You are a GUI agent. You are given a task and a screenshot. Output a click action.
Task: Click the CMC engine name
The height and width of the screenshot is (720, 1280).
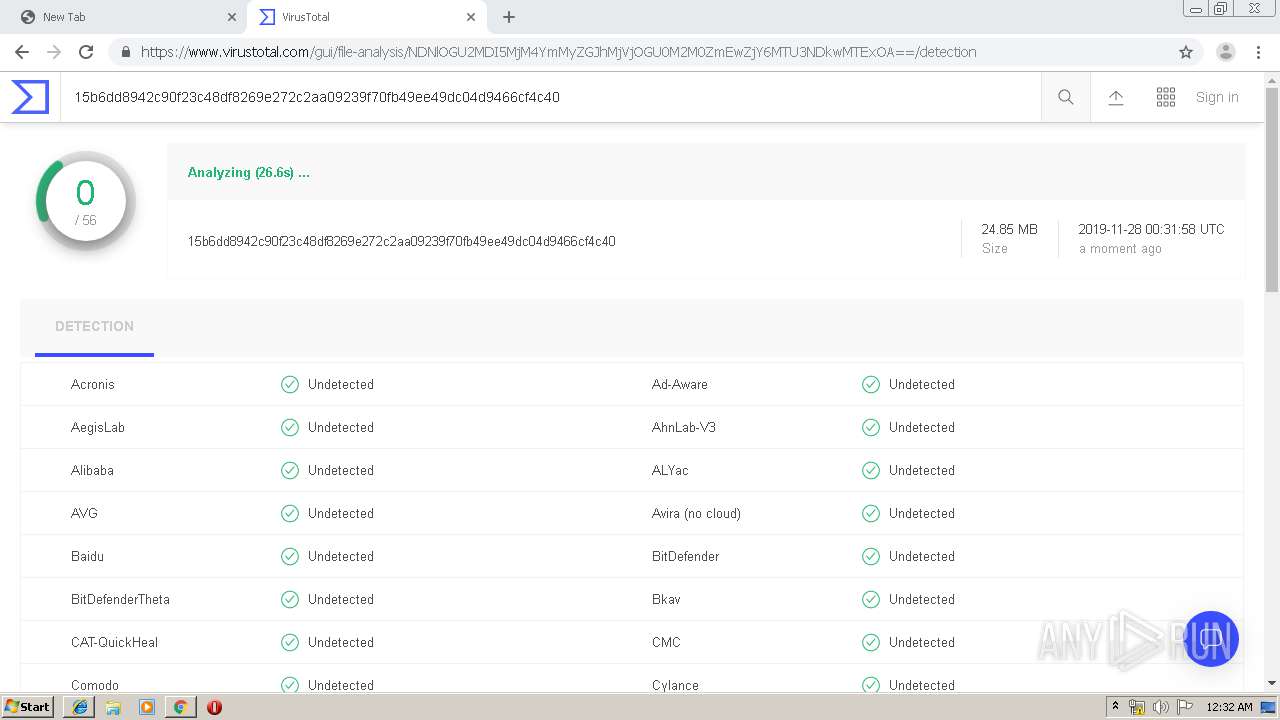click(666, 642)
